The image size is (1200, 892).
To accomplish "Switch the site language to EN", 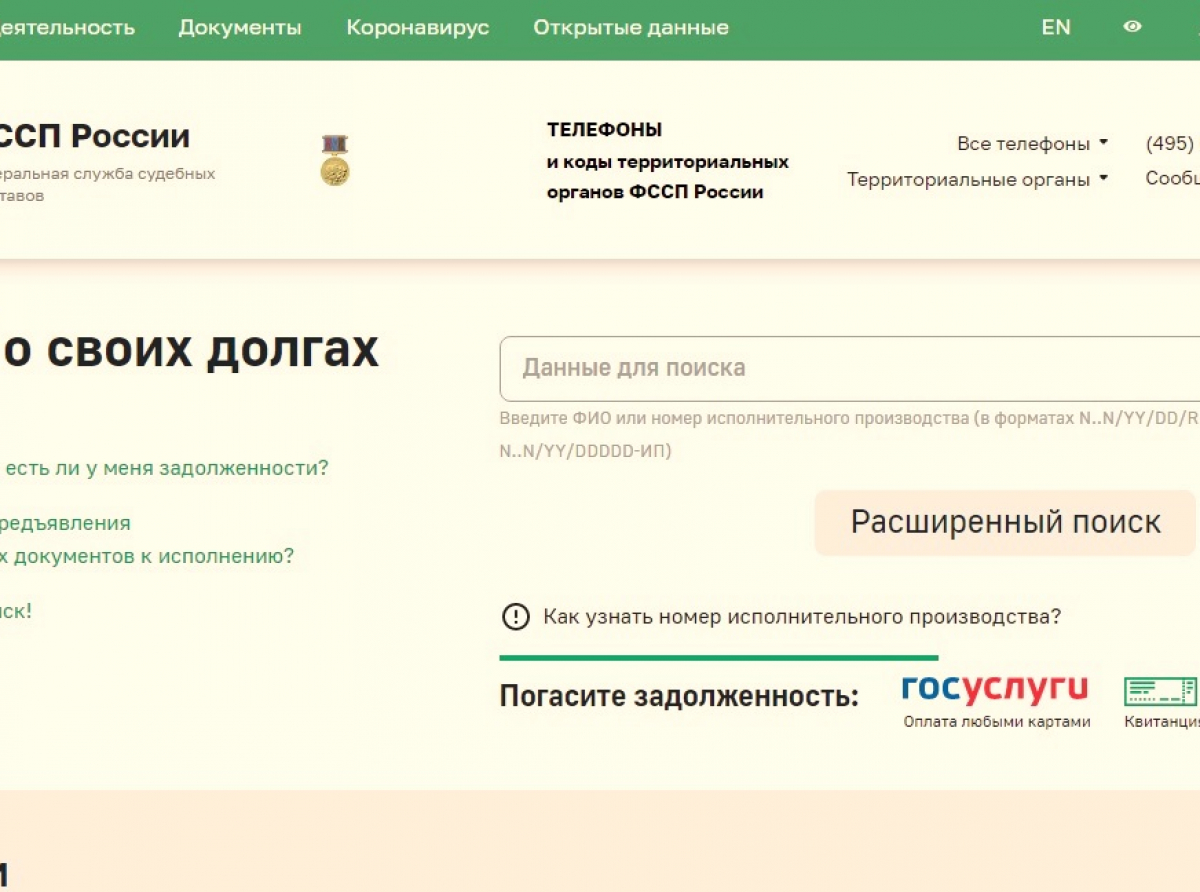I will [x=1056, y=27].
